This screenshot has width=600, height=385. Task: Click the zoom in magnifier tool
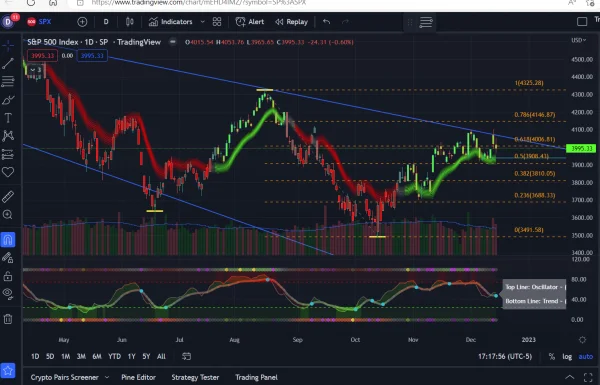point(8,215)
